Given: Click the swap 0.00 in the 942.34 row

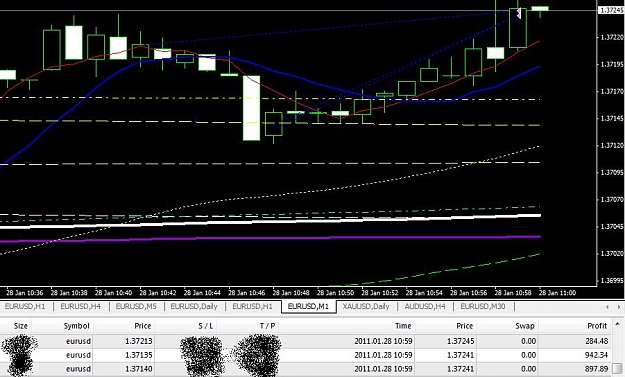Looking at the screenshot, I should point(528,355).
